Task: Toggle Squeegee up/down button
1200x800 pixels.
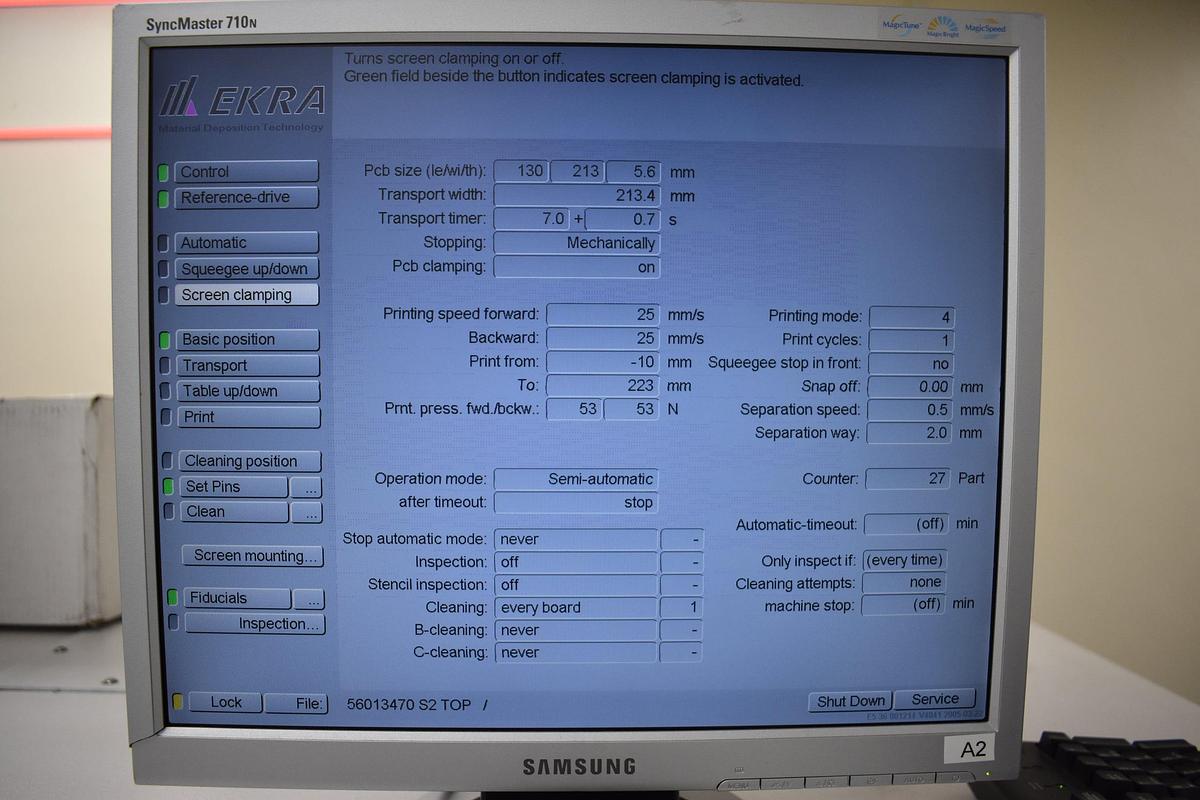Action: (x=246, y=269)
